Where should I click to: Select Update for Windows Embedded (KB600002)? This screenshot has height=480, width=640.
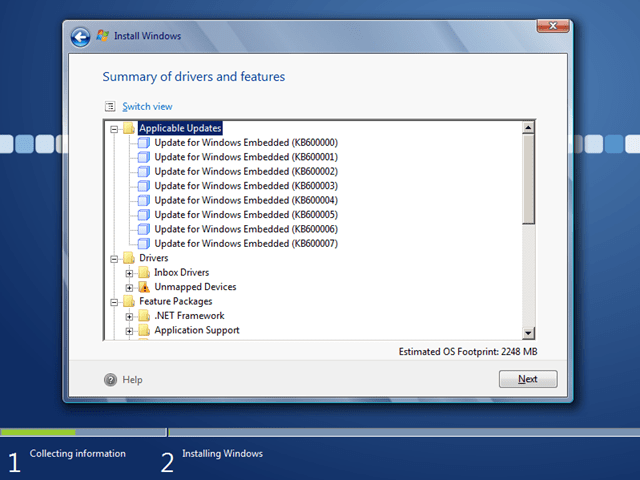click(x=246, y=171)
